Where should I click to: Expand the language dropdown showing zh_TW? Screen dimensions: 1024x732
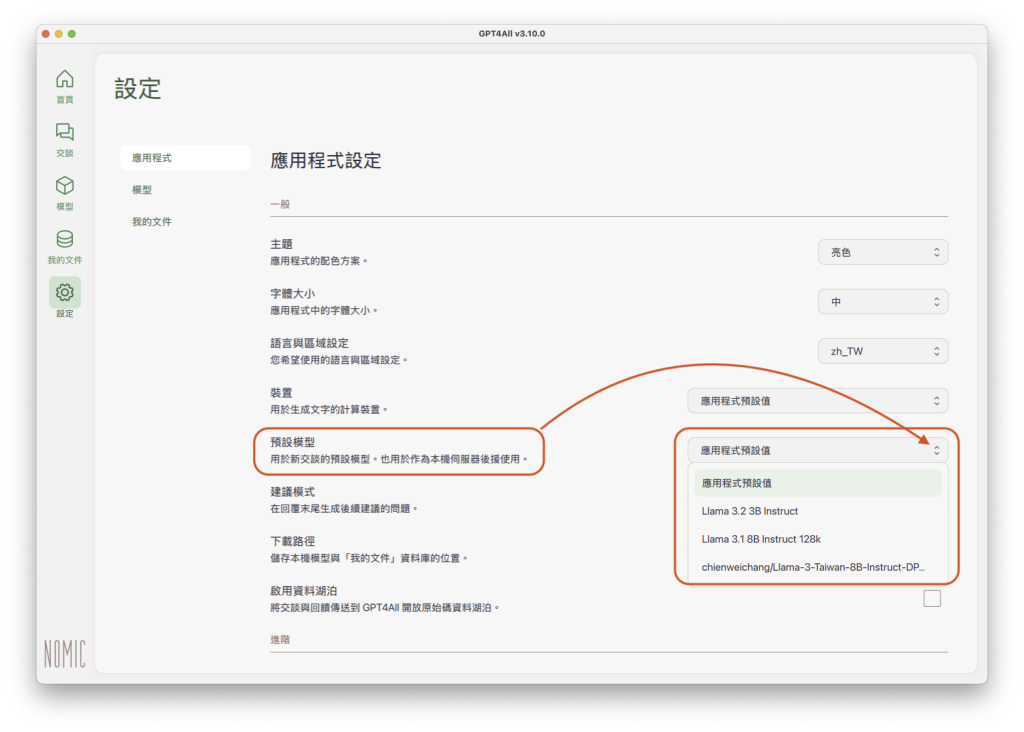882,351
